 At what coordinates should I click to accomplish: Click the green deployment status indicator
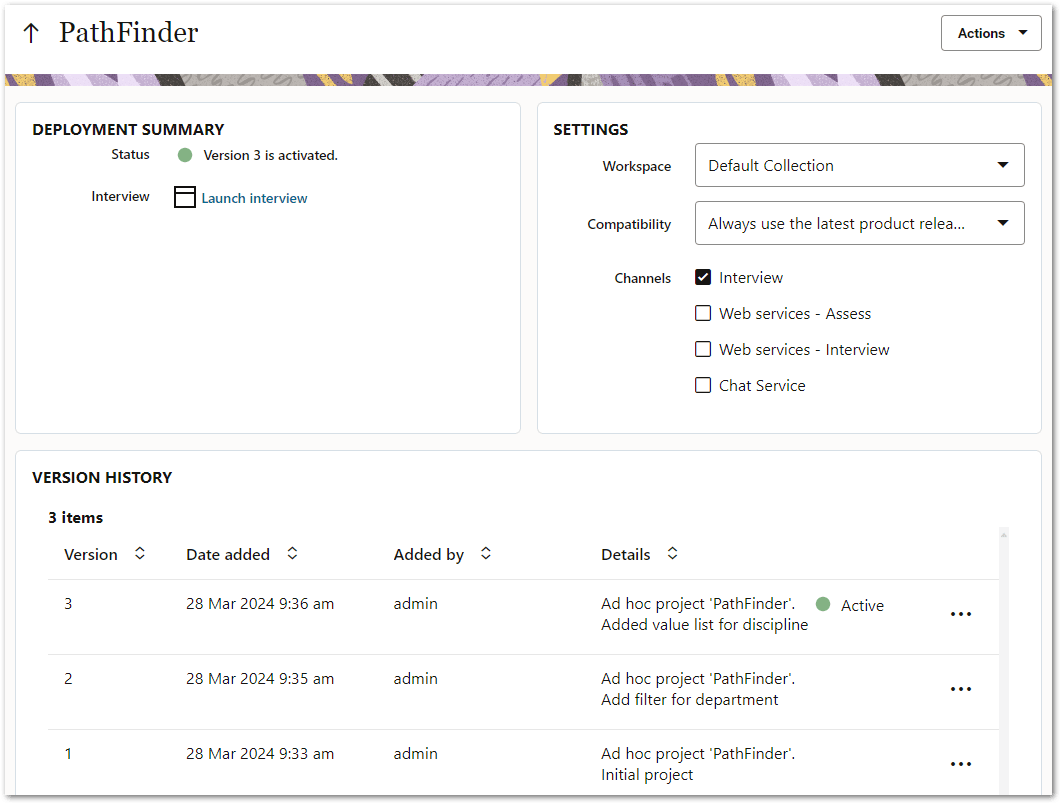185,156
